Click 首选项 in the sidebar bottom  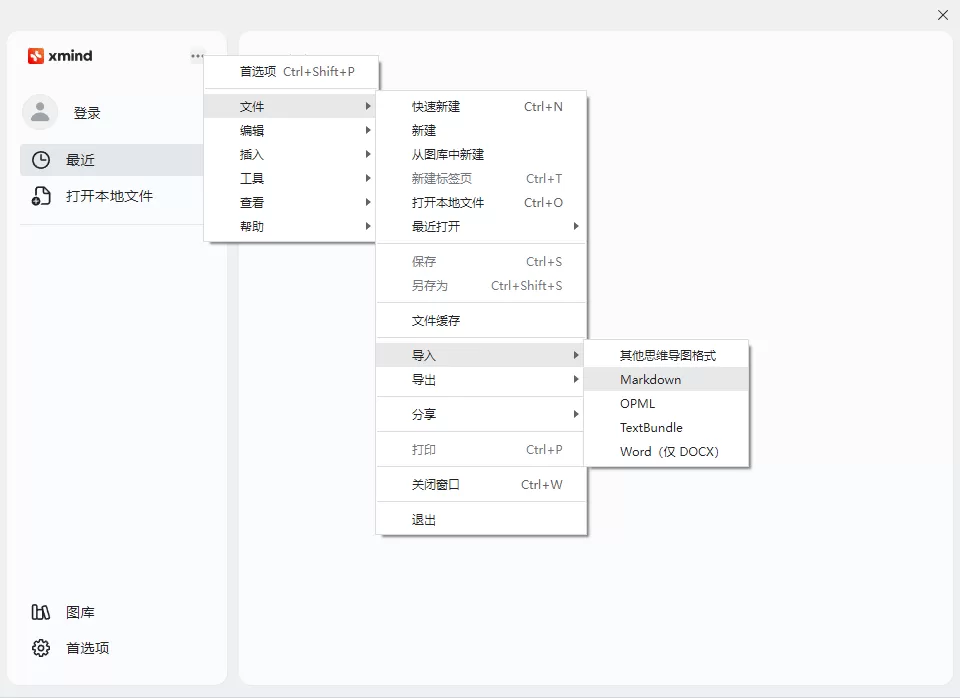88,648
